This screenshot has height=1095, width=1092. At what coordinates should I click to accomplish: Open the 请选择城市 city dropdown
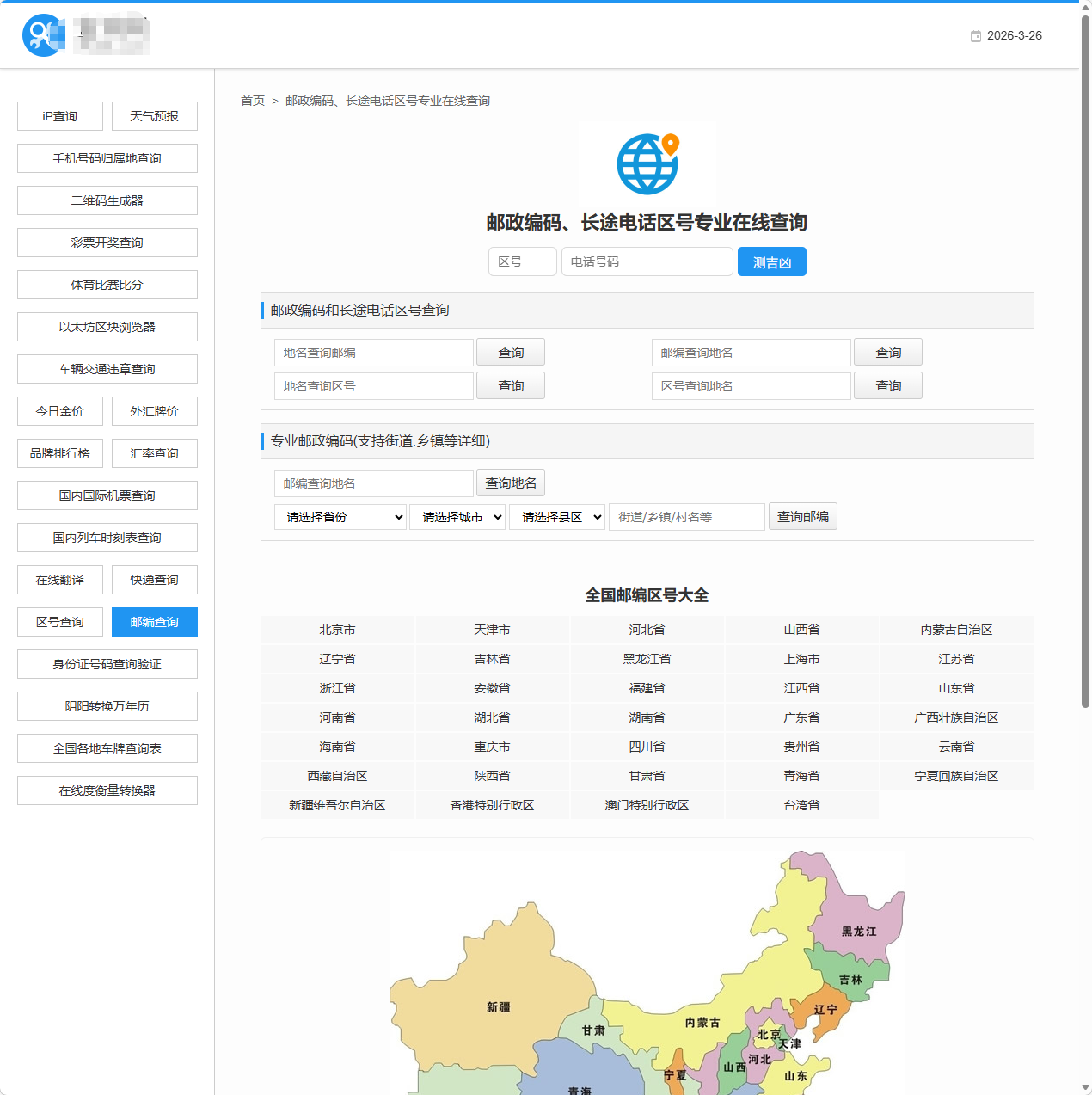(x=457, y=516)
